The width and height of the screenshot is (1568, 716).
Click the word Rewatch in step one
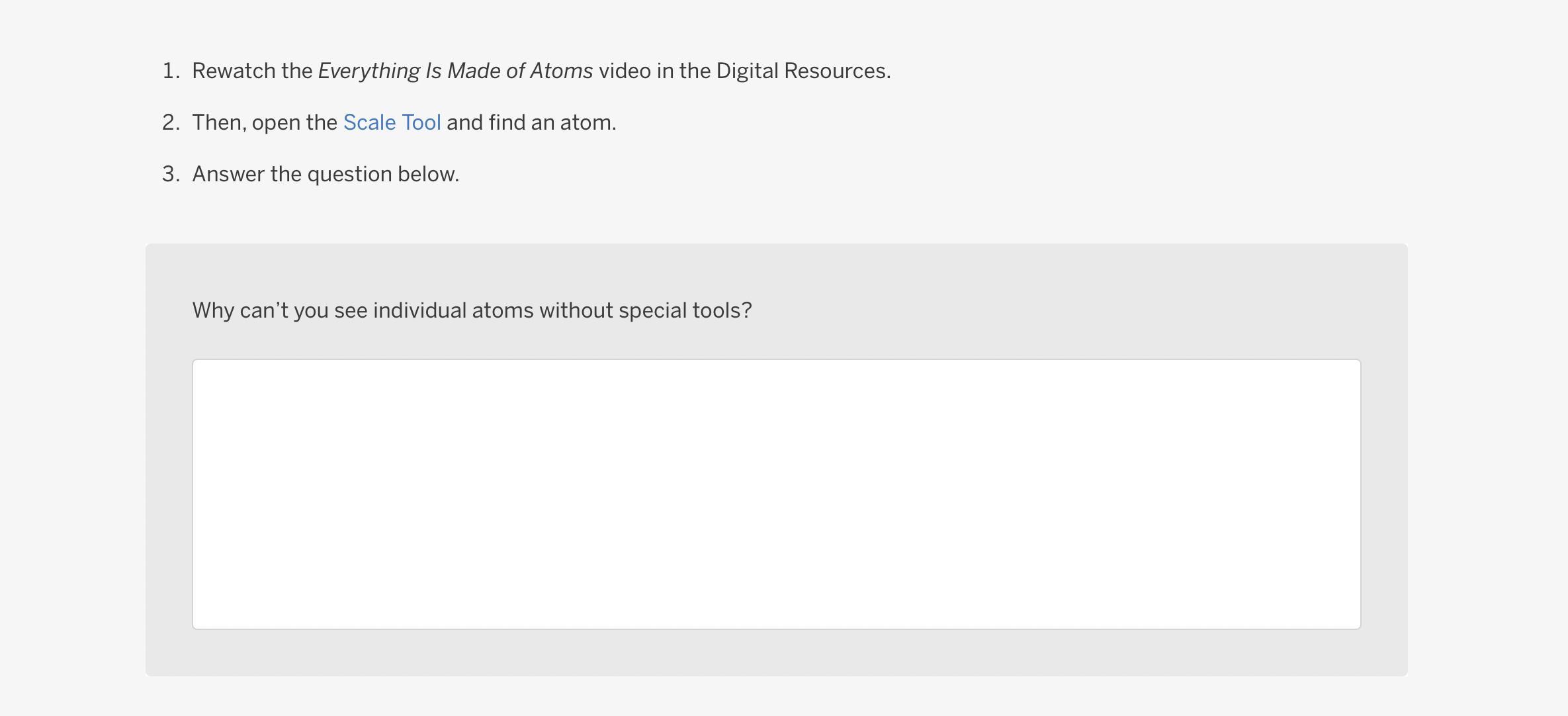(234, 71)
